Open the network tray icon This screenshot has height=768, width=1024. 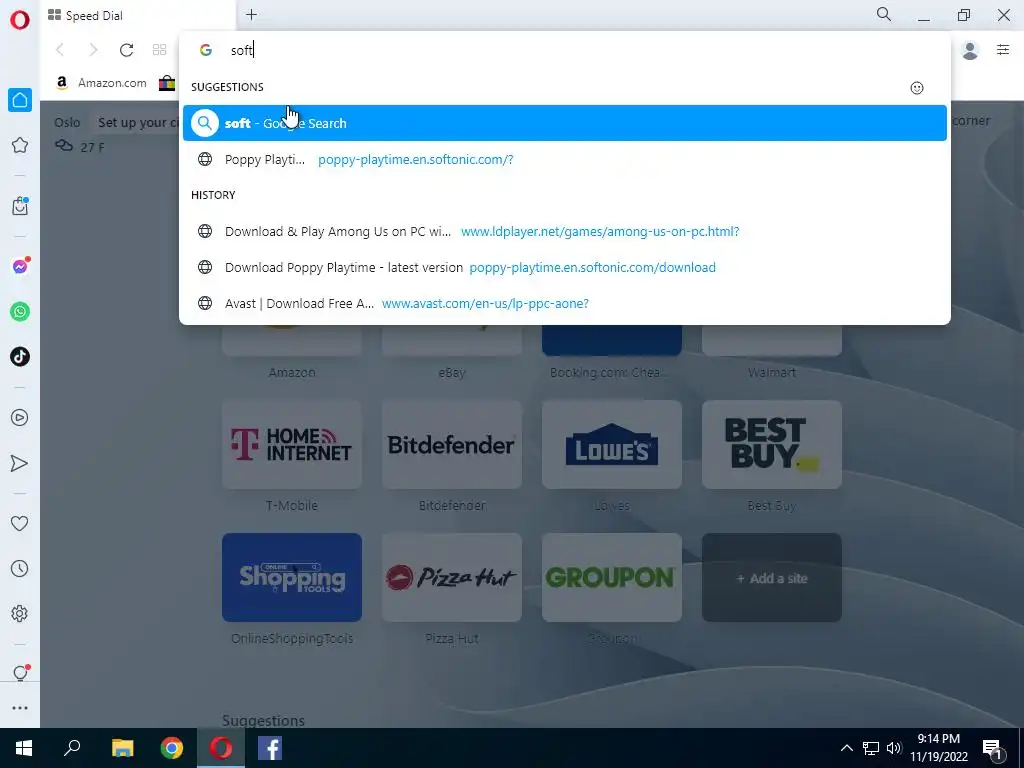(x=871, y=748)
